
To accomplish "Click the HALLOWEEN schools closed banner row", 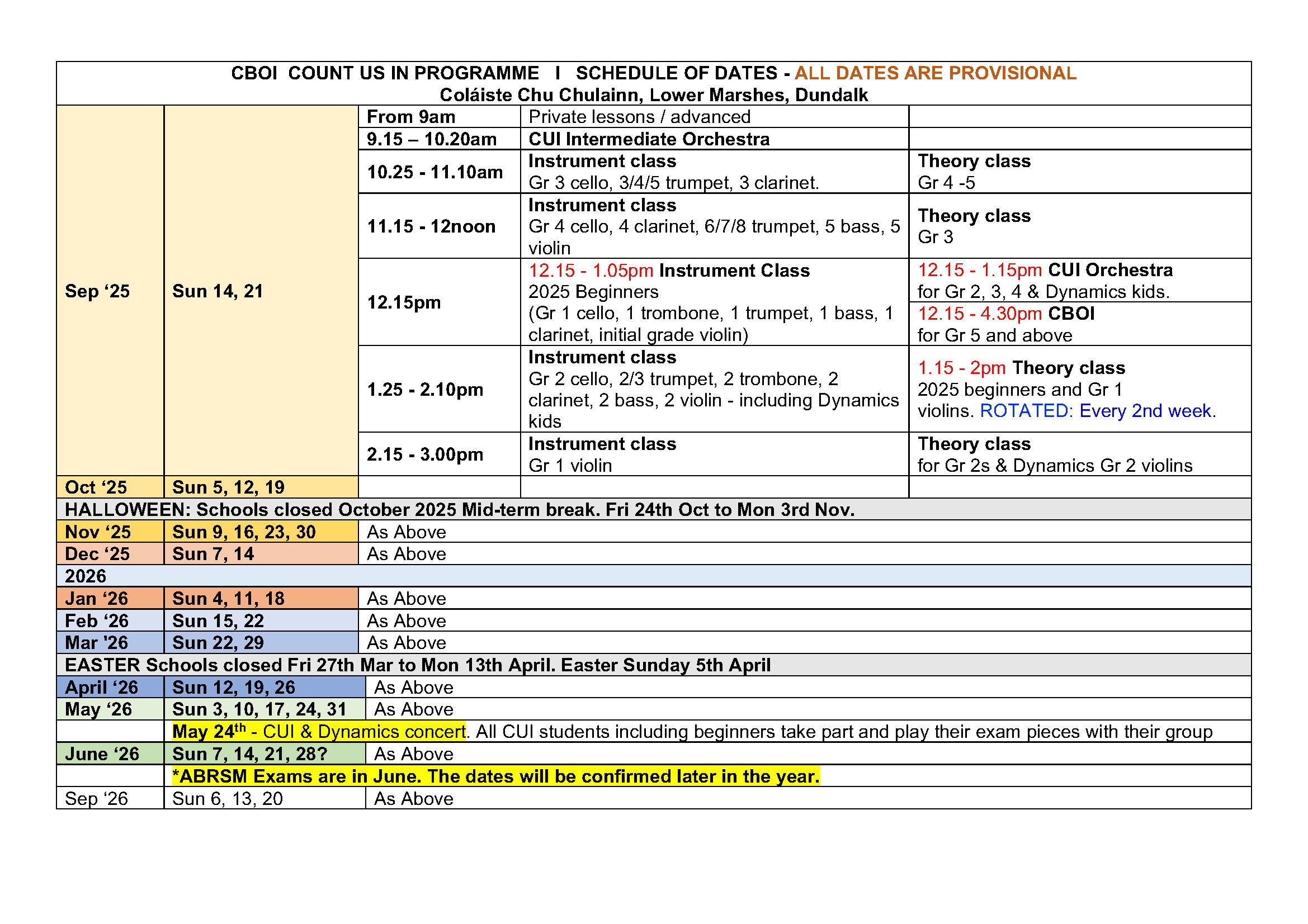I will tap(459, 510).
